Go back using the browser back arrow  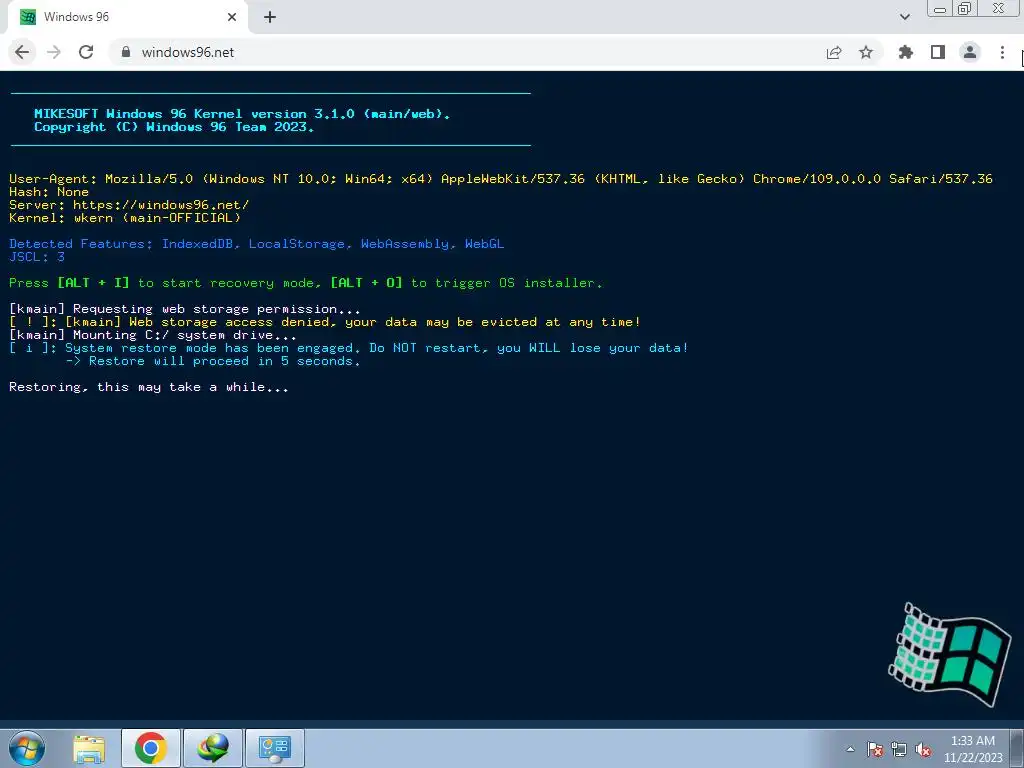tap(22, 52)
